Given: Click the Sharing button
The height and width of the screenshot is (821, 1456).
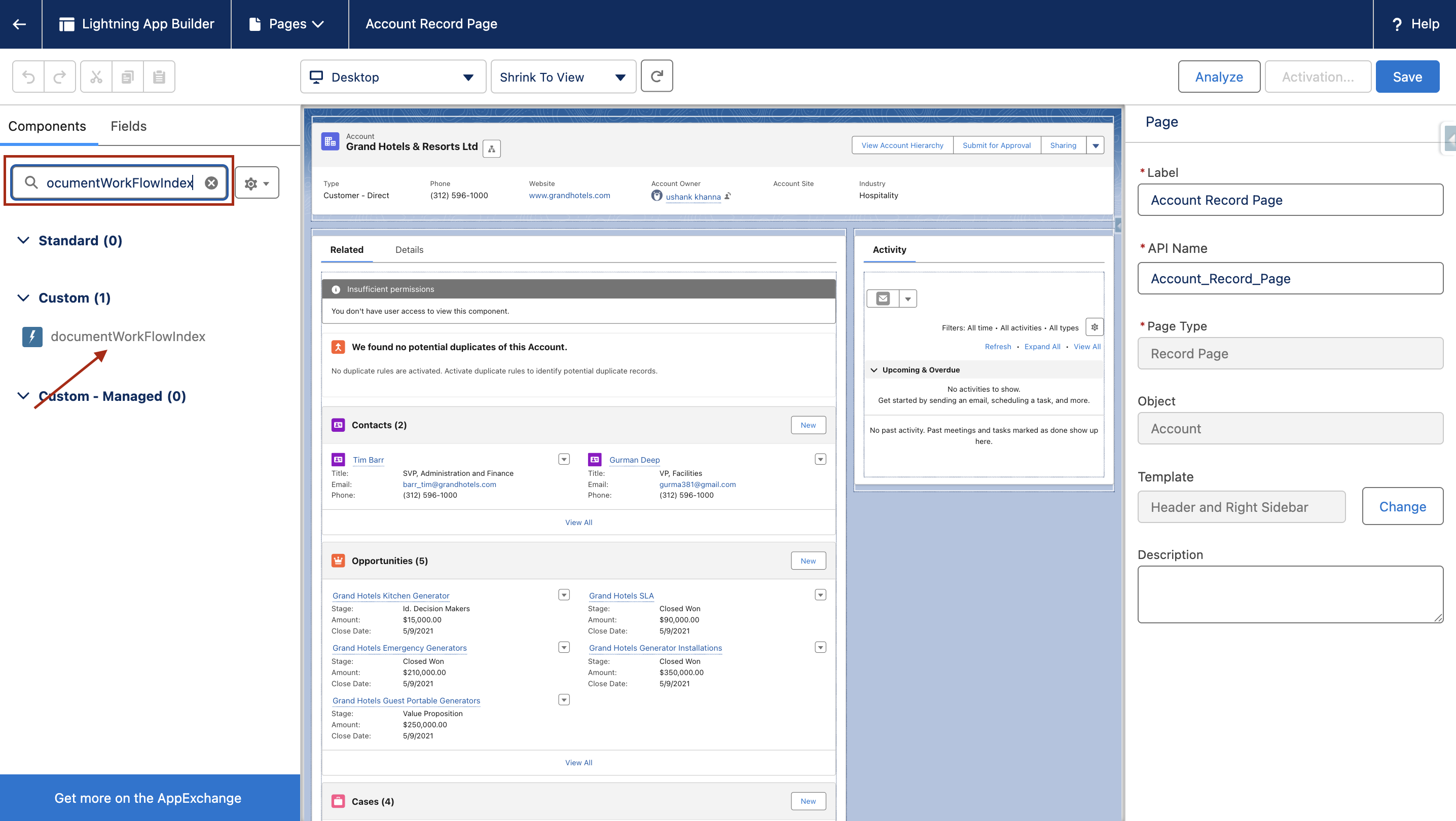Looking at the screenshot, I should click(1063, 145).
